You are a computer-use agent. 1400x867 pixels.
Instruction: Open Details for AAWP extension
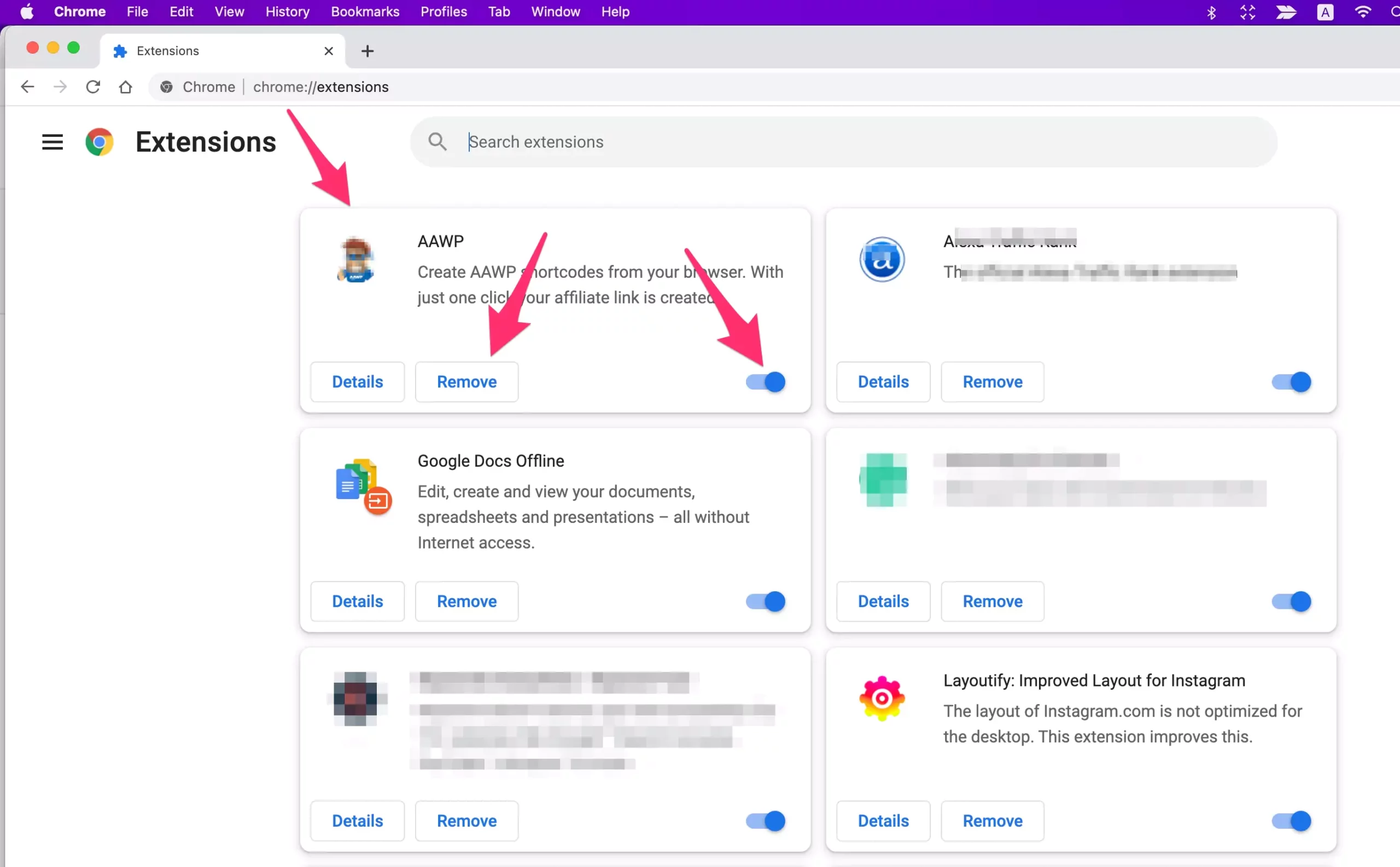coord(357,382)
